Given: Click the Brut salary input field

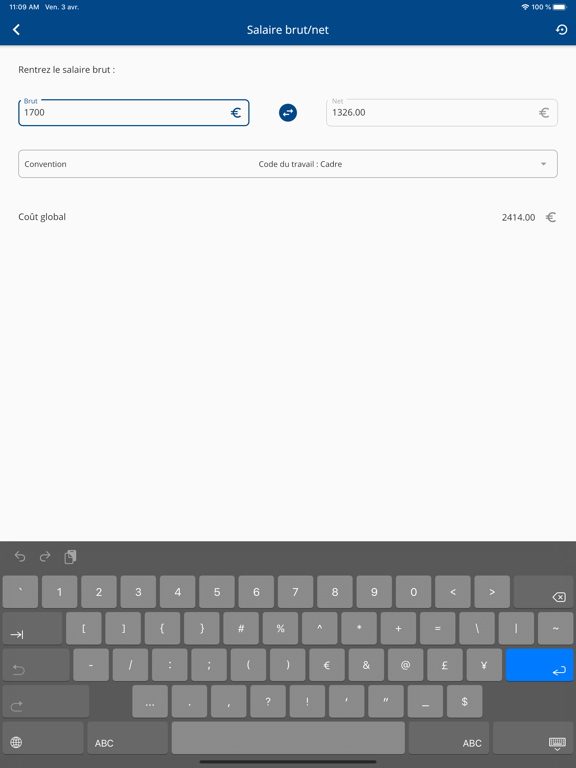Looking at the screenshot, I should tap(134, 113).
